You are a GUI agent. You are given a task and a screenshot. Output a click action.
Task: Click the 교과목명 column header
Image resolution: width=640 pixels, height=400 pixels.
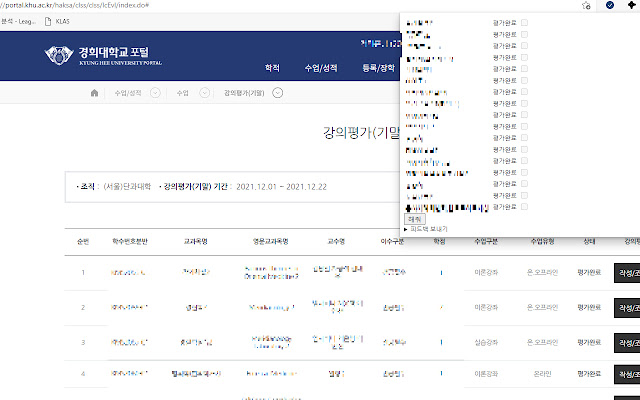196,242
